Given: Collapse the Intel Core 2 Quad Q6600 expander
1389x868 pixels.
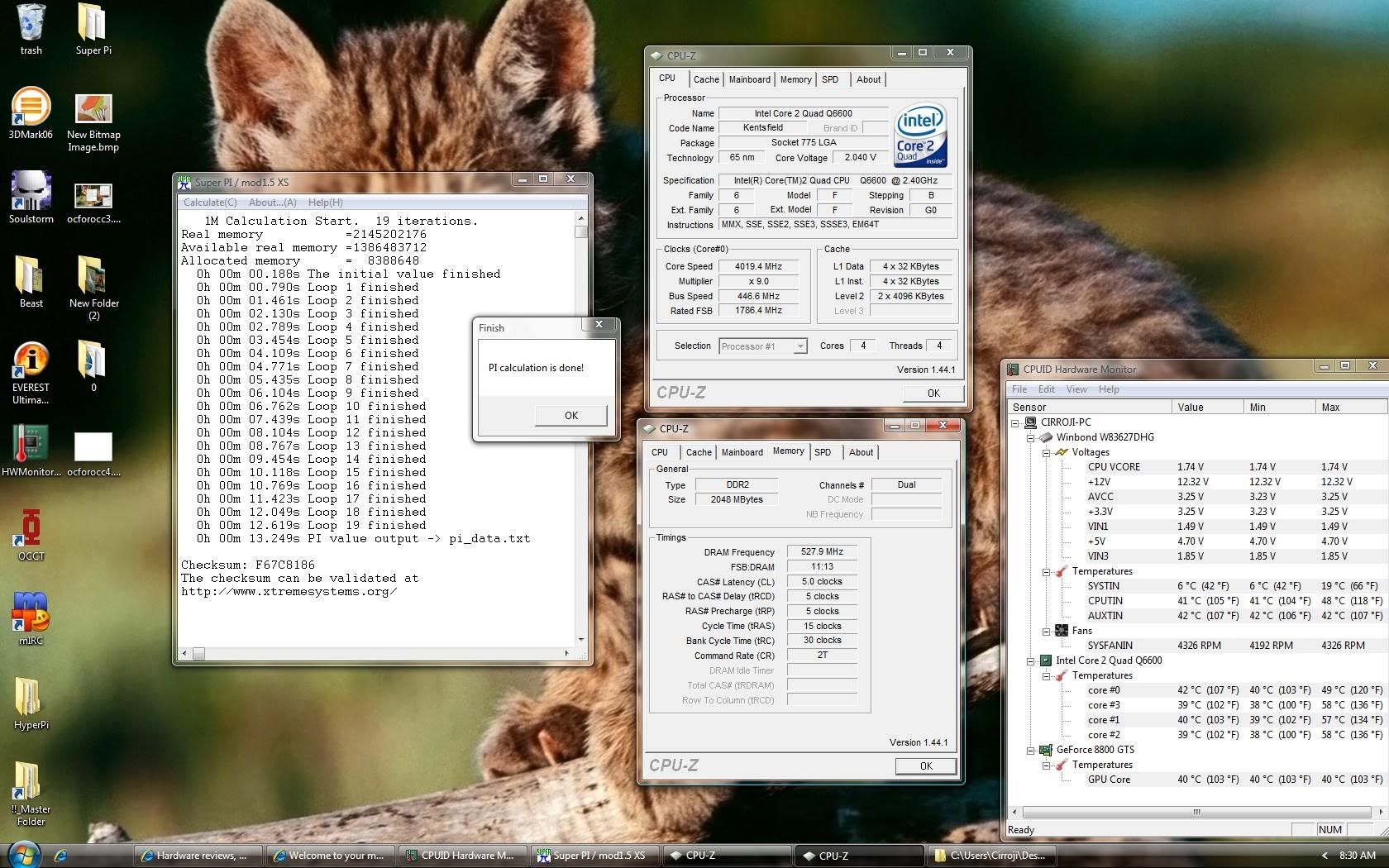Looking at the screenshot, I should 1030,661.
